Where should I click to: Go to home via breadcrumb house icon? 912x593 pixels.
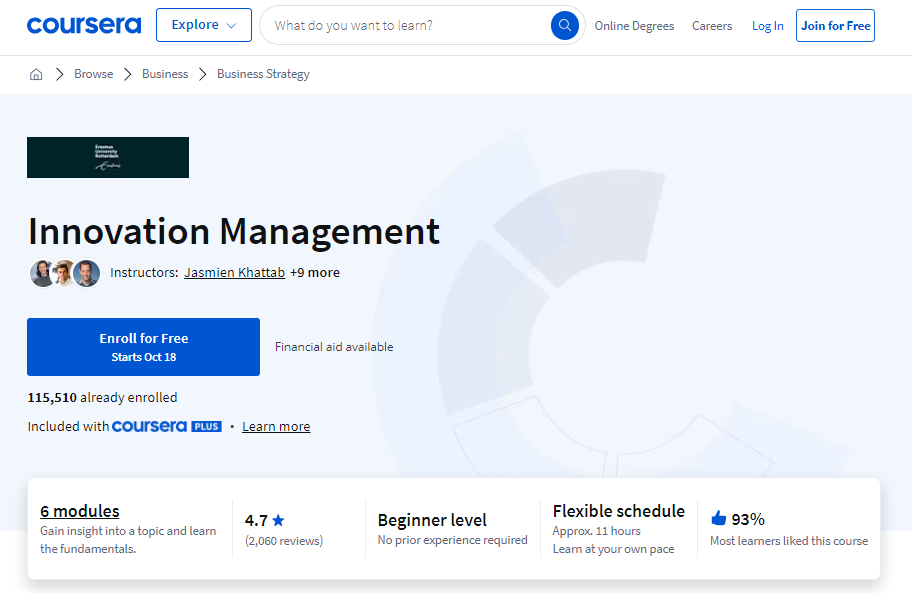tap(36, 74)
